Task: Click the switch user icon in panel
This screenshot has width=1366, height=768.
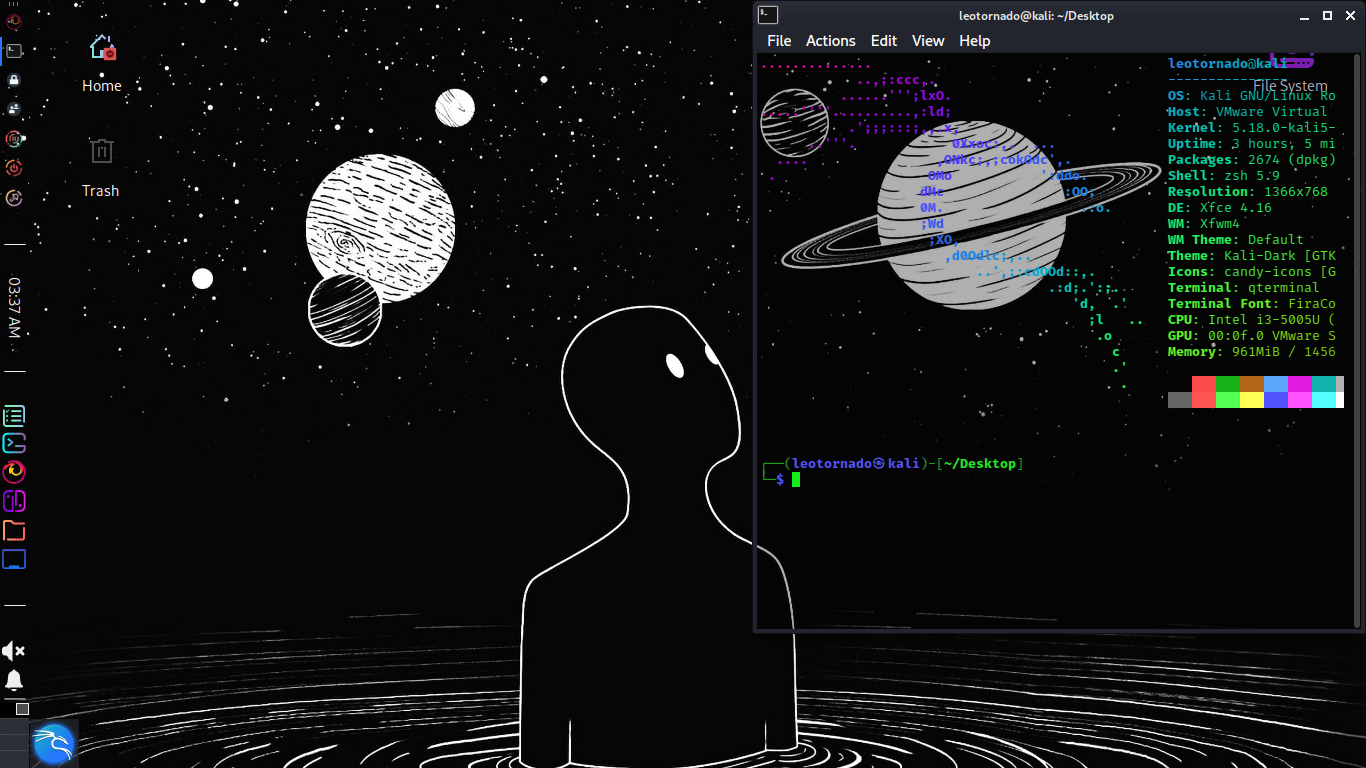Action: [x=14, y=108]
